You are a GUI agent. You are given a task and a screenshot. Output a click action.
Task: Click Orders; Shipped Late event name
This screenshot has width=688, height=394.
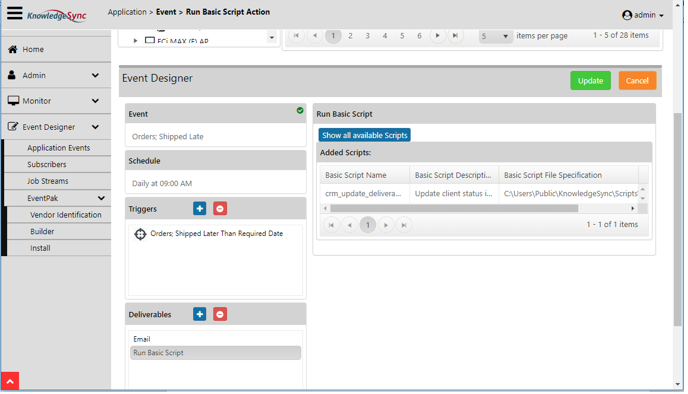(168, 136)
